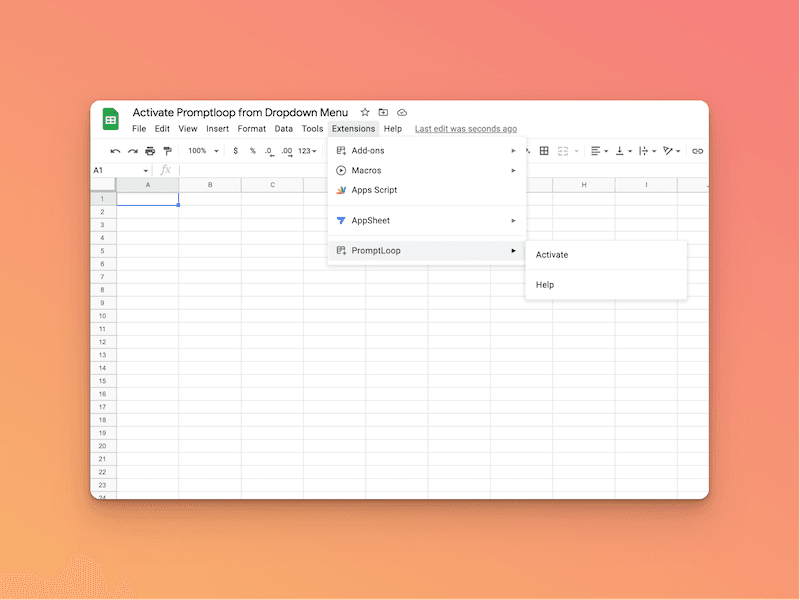Open the View menu
800x600 pixels.
tap(188, 129)
